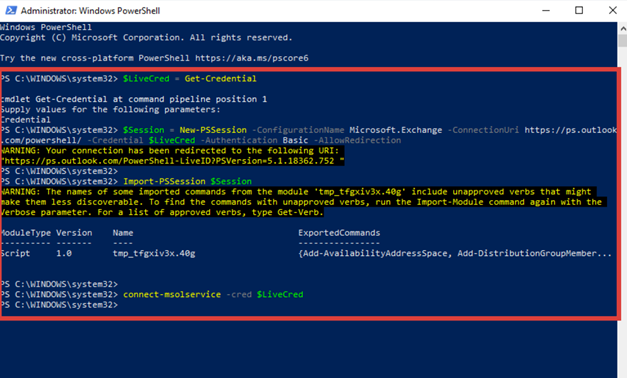The height and width of the screenshot is (378, 627).
Task: Click the PowerShell icon in title bar
Action: point(11,10)
